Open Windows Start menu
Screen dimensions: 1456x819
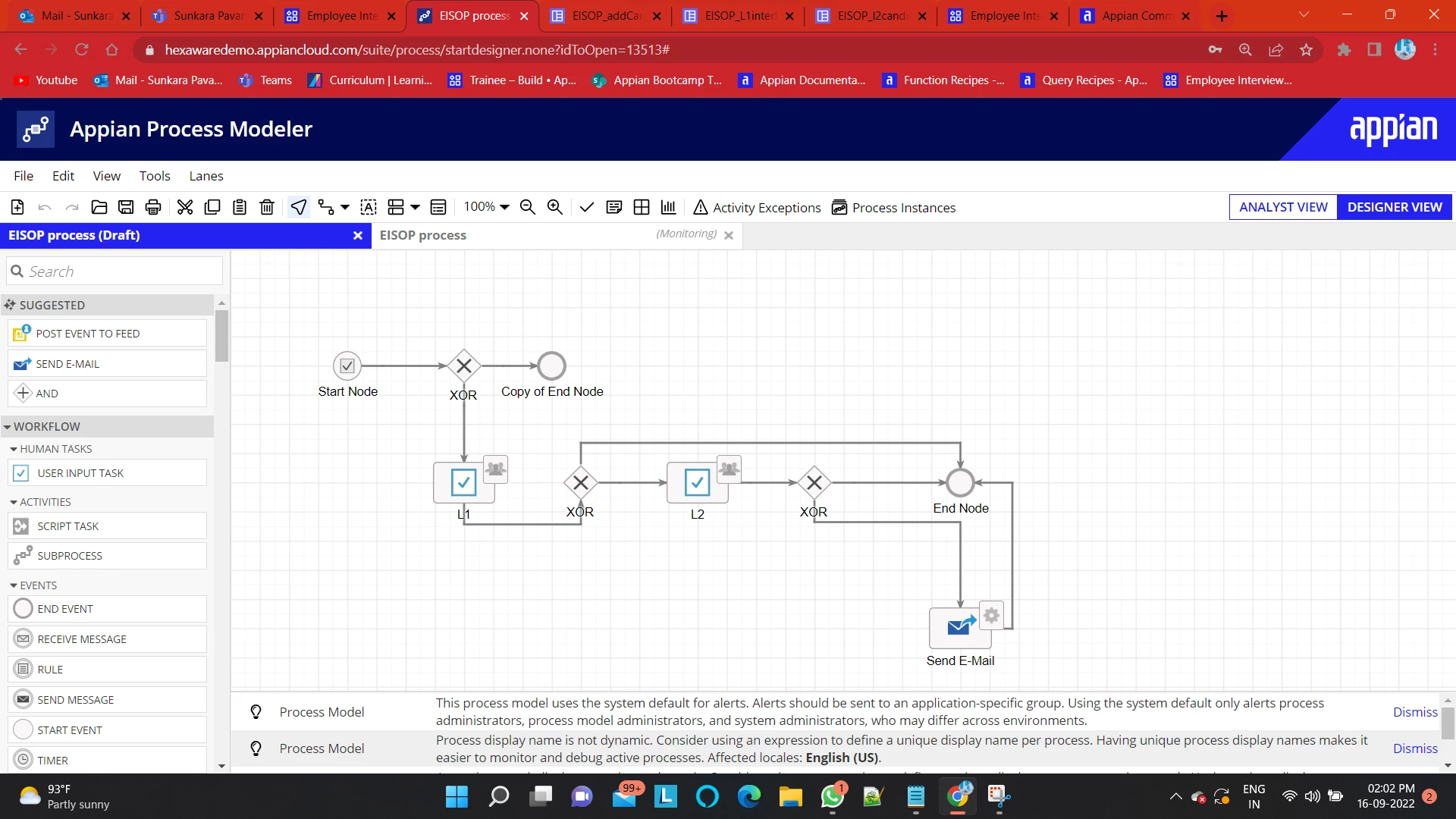[x=457, y=796]
